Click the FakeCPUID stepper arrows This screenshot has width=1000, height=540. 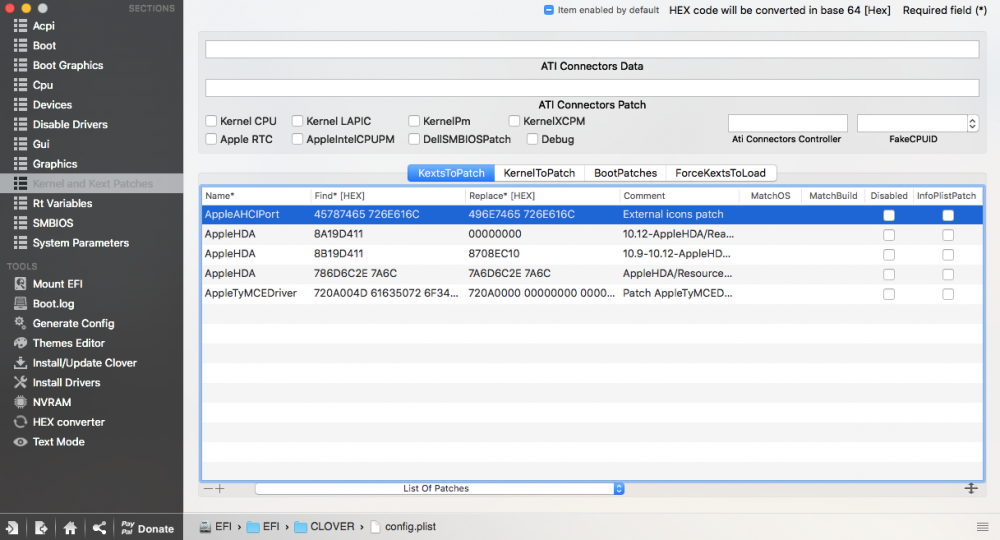coord(973,123)
